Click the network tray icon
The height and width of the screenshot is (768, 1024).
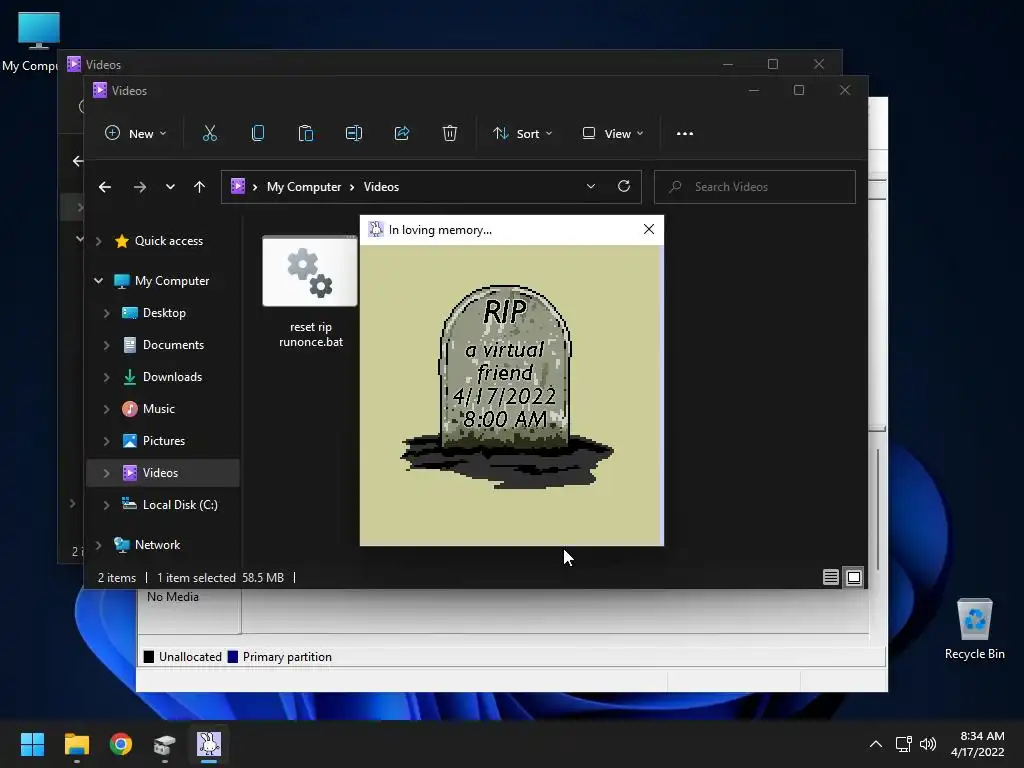pos(903,744)
